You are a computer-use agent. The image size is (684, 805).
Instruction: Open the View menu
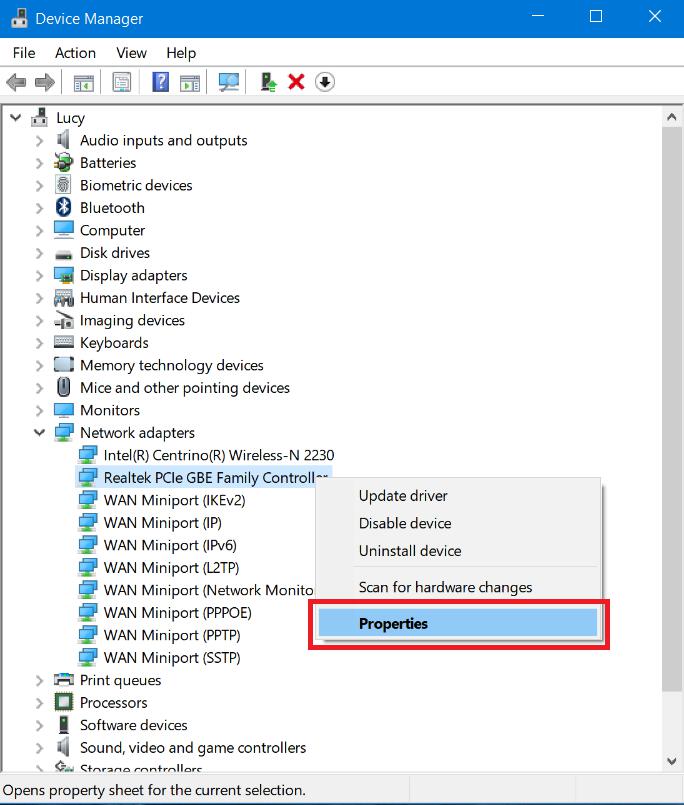click(131, 53)
